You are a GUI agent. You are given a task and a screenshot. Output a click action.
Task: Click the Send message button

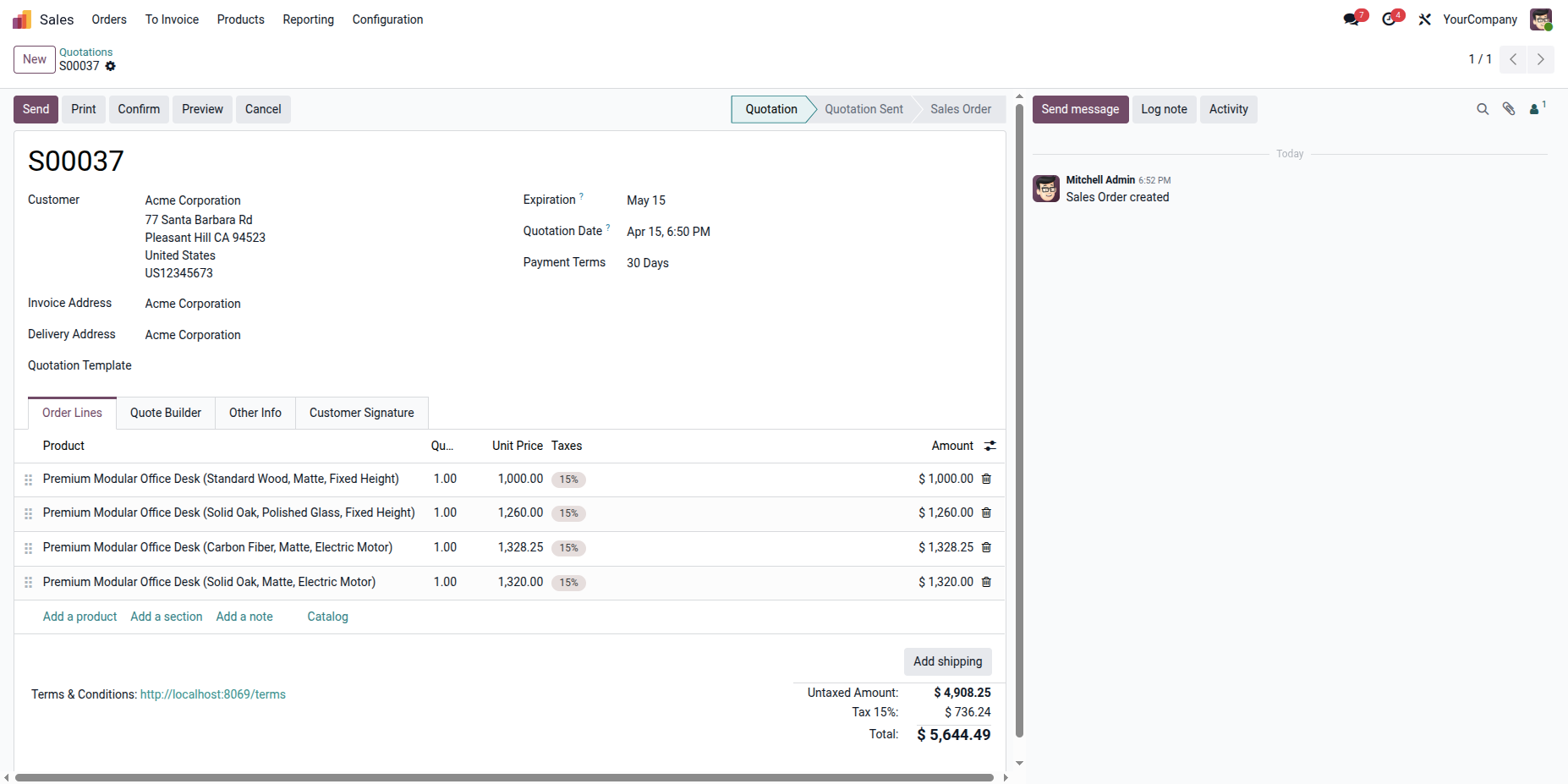1080,109
